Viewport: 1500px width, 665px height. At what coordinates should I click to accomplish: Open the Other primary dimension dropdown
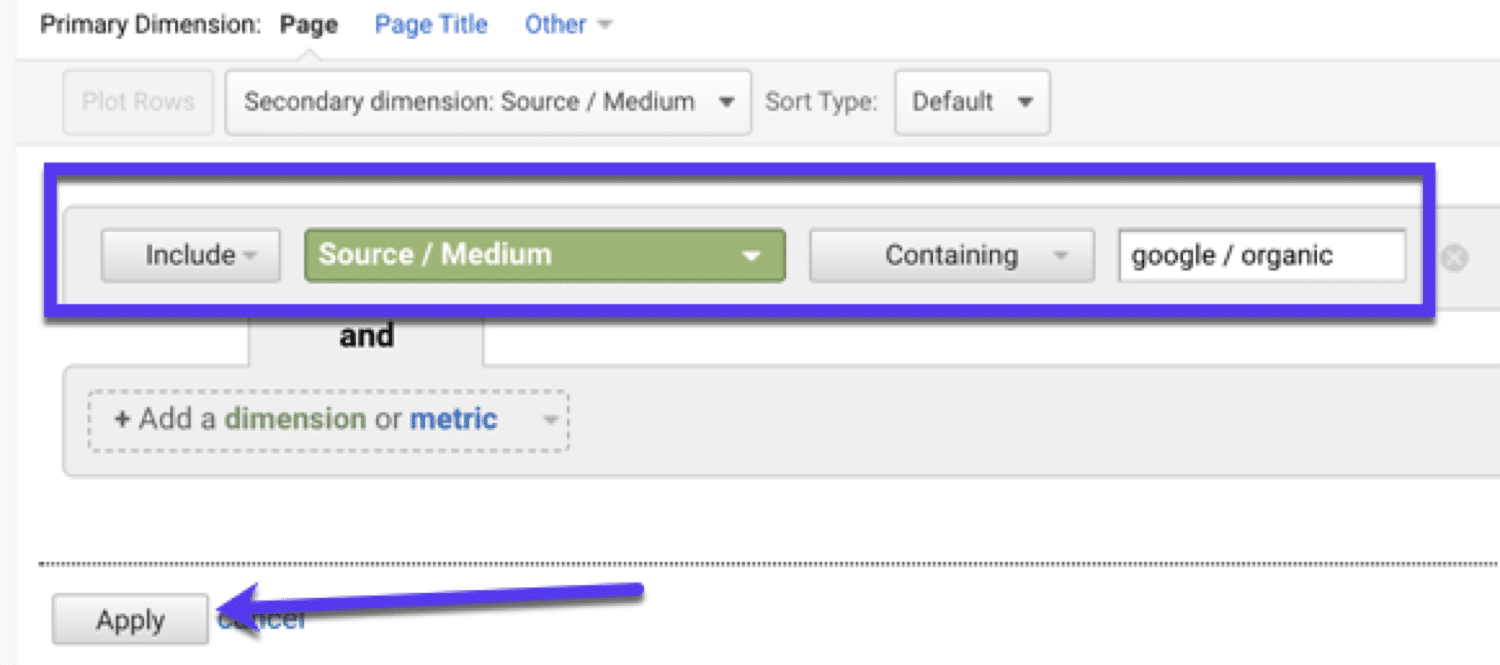tap(554, 24)
